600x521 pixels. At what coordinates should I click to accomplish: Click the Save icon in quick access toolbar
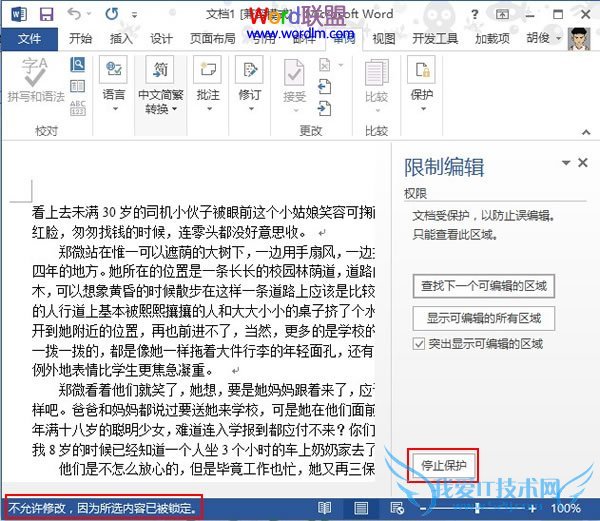(46, 14)
